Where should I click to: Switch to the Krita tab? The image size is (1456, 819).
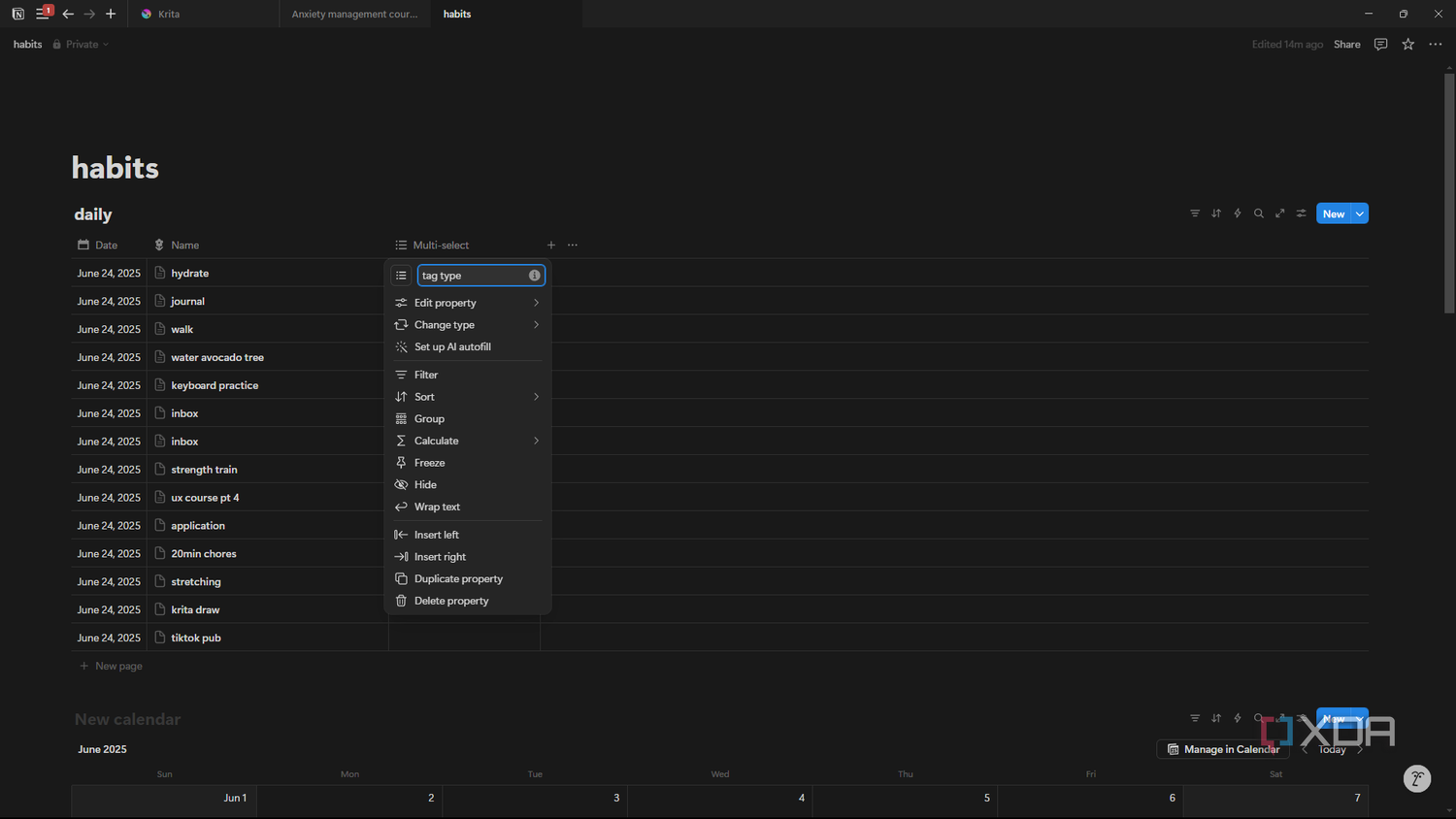click(x=206, y=14)
